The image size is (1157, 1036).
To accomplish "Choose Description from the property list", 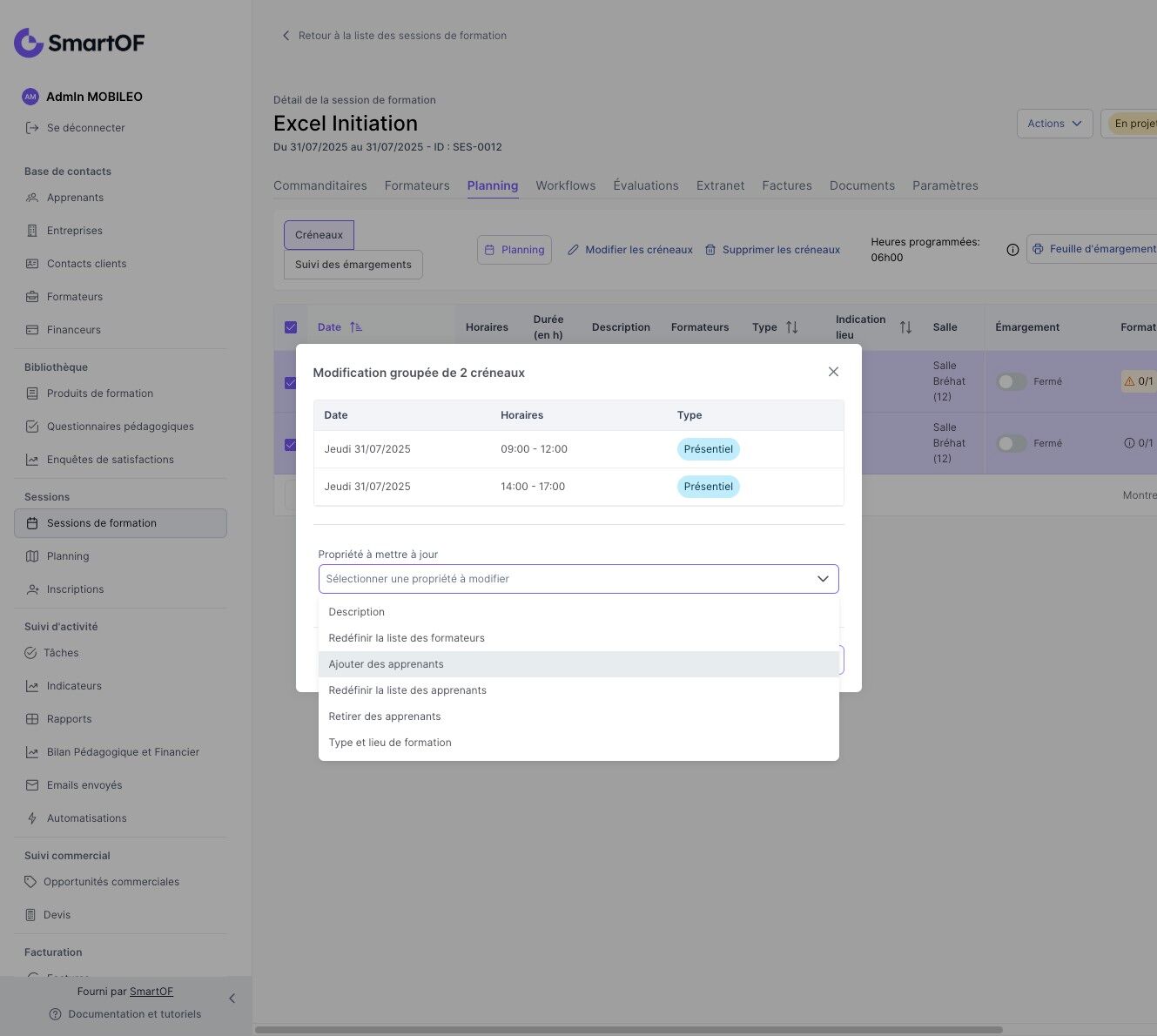I will (579, 612).
